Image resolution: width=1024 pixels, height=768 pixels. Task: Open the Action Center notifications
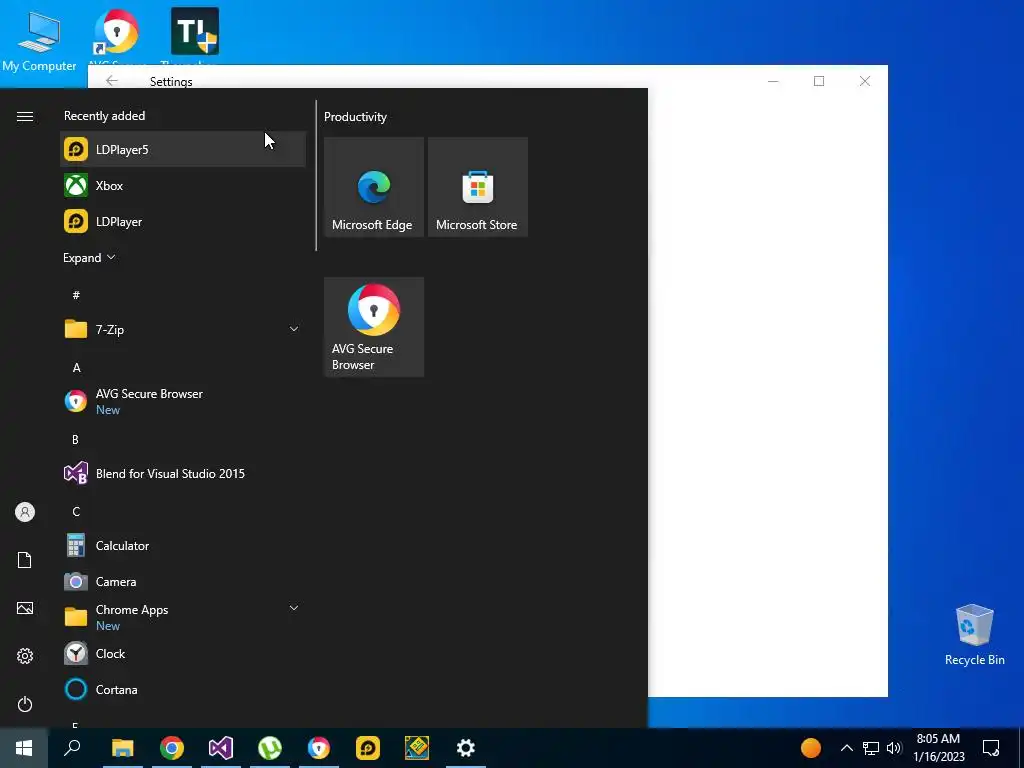[x=991, y=748]
